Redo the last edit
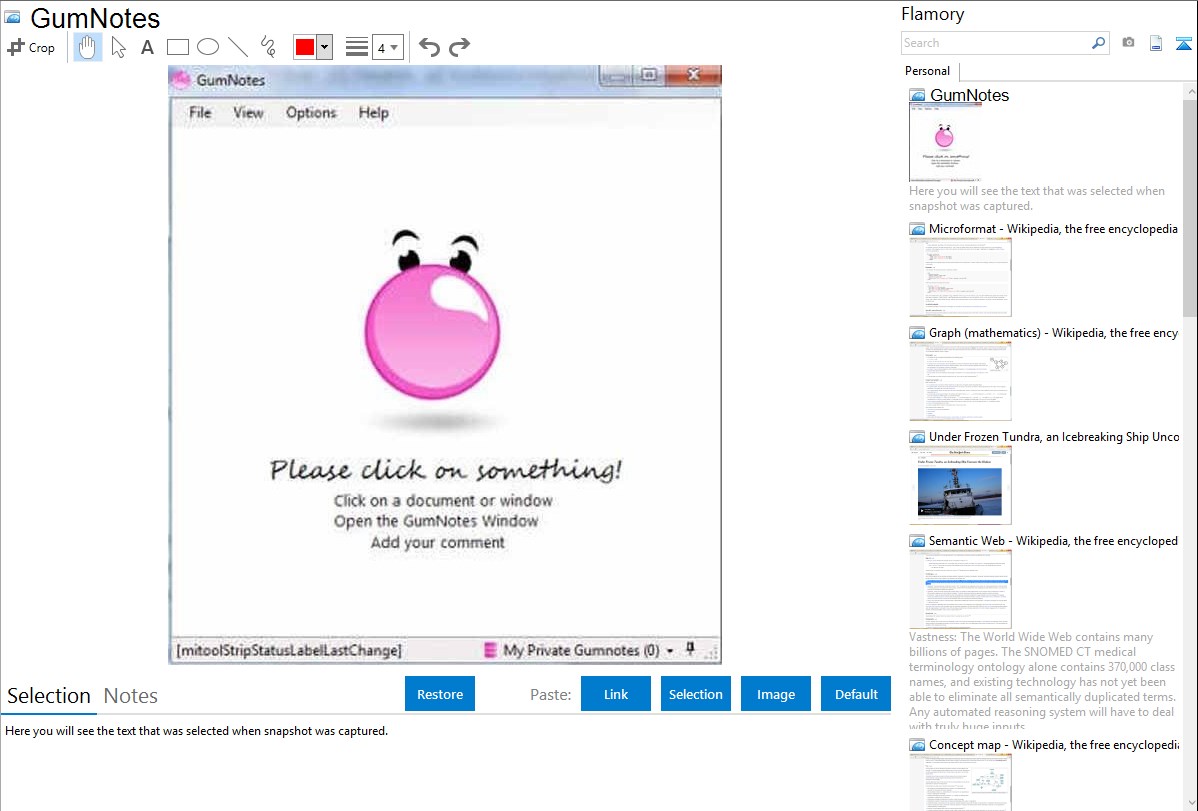This screenshot has height=811, width=1198. pyautogui.click(x=459, y=47)
